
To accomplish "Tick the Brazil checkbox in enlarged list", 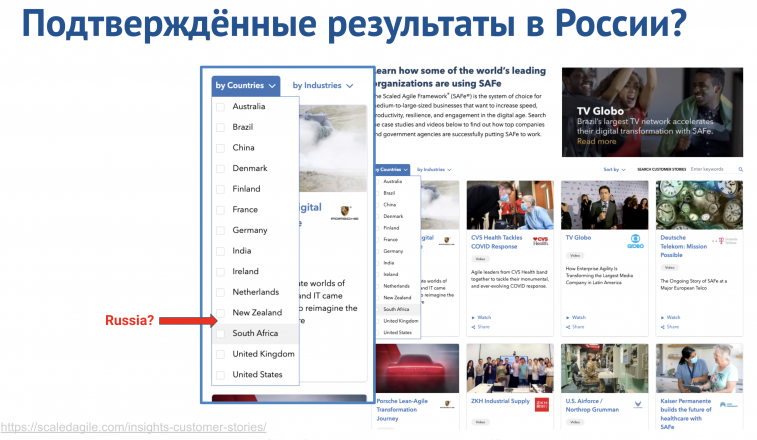I will (x=220, y=128).
